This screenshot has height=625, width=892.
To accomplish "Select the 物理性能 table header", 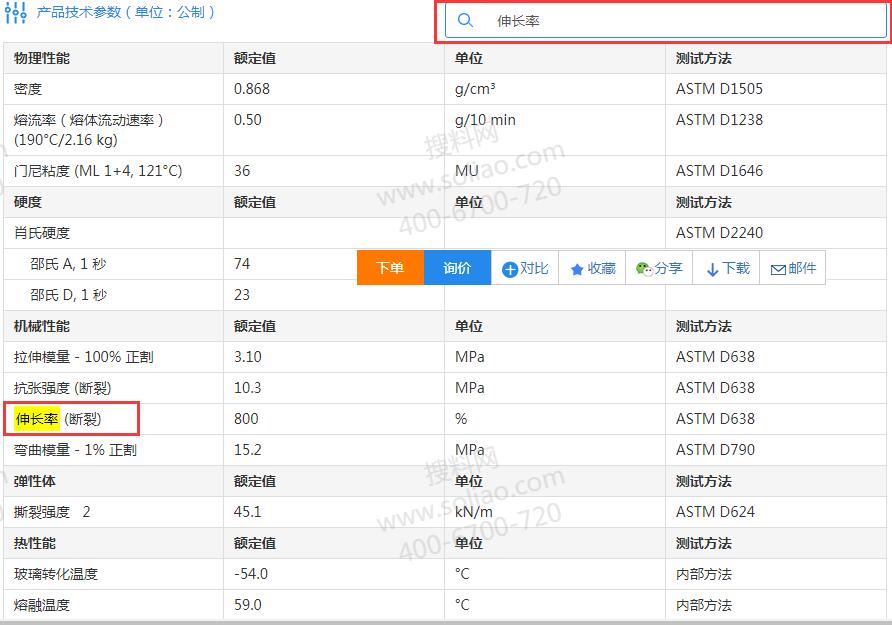I will coord(42,58).
